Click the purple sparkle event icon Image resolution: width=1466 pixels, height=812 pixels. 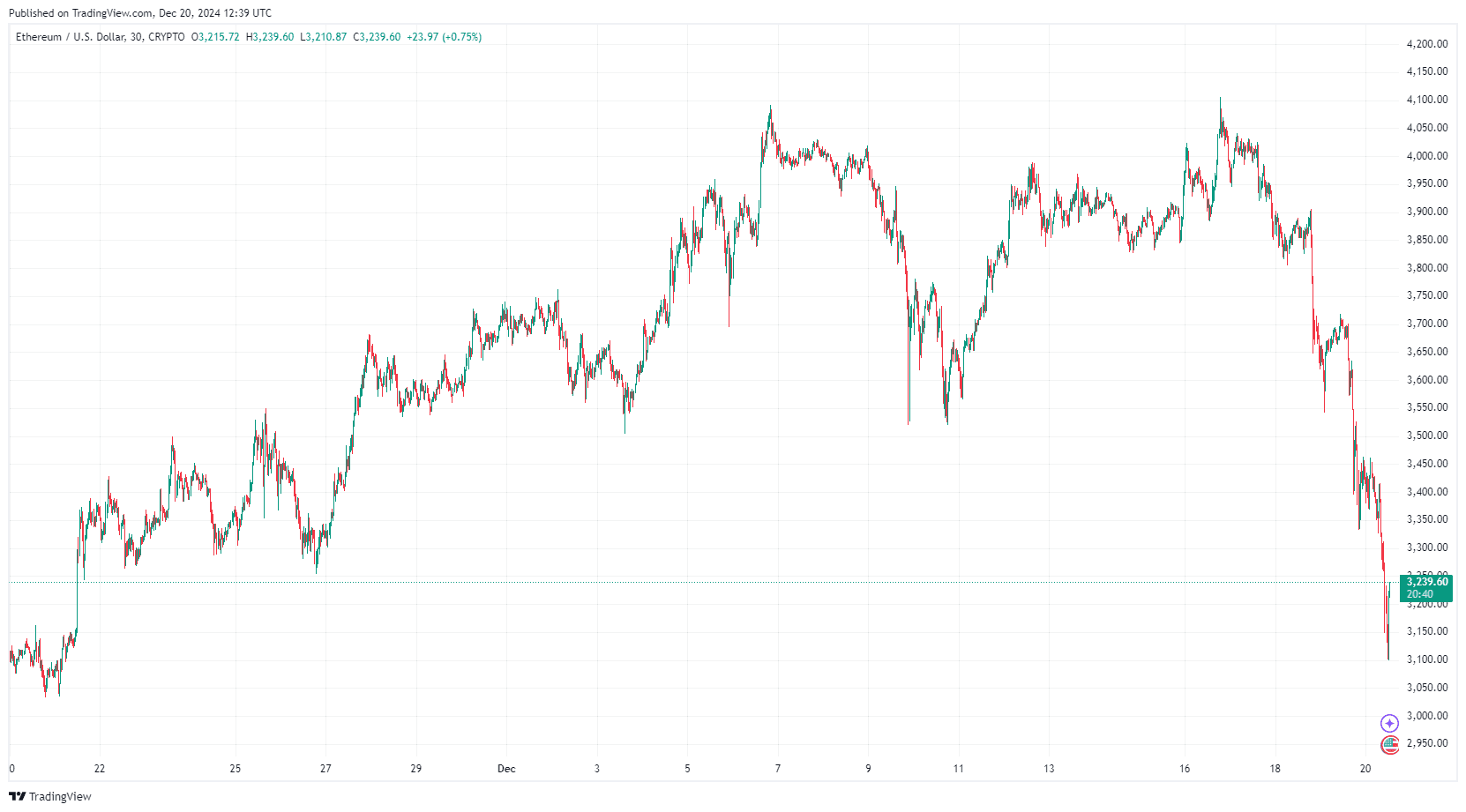click(1389, 723)
